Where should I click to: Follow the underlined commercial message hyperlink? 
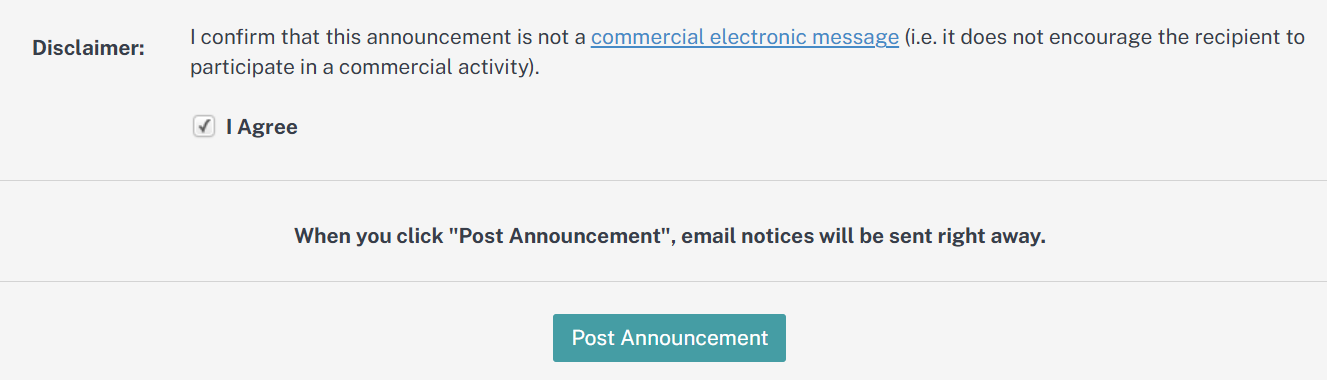pos(744,38)
